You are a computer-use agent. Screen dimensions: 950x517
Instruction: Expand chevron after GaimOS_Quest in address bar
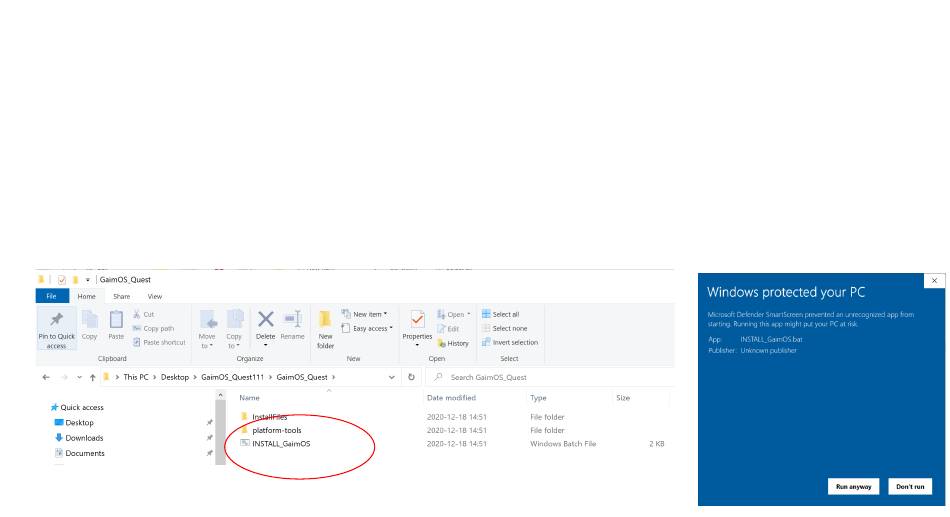point(333,377)
